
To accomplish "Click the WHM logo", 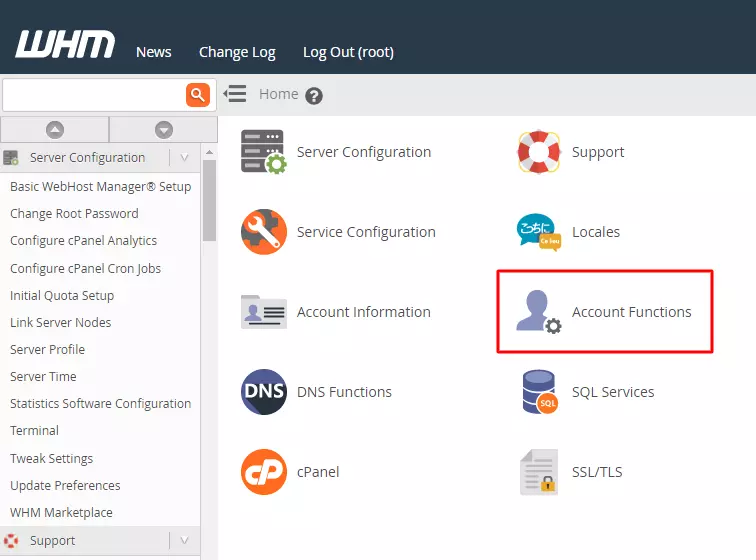I will pyautogui.click(x=65, y=44).
